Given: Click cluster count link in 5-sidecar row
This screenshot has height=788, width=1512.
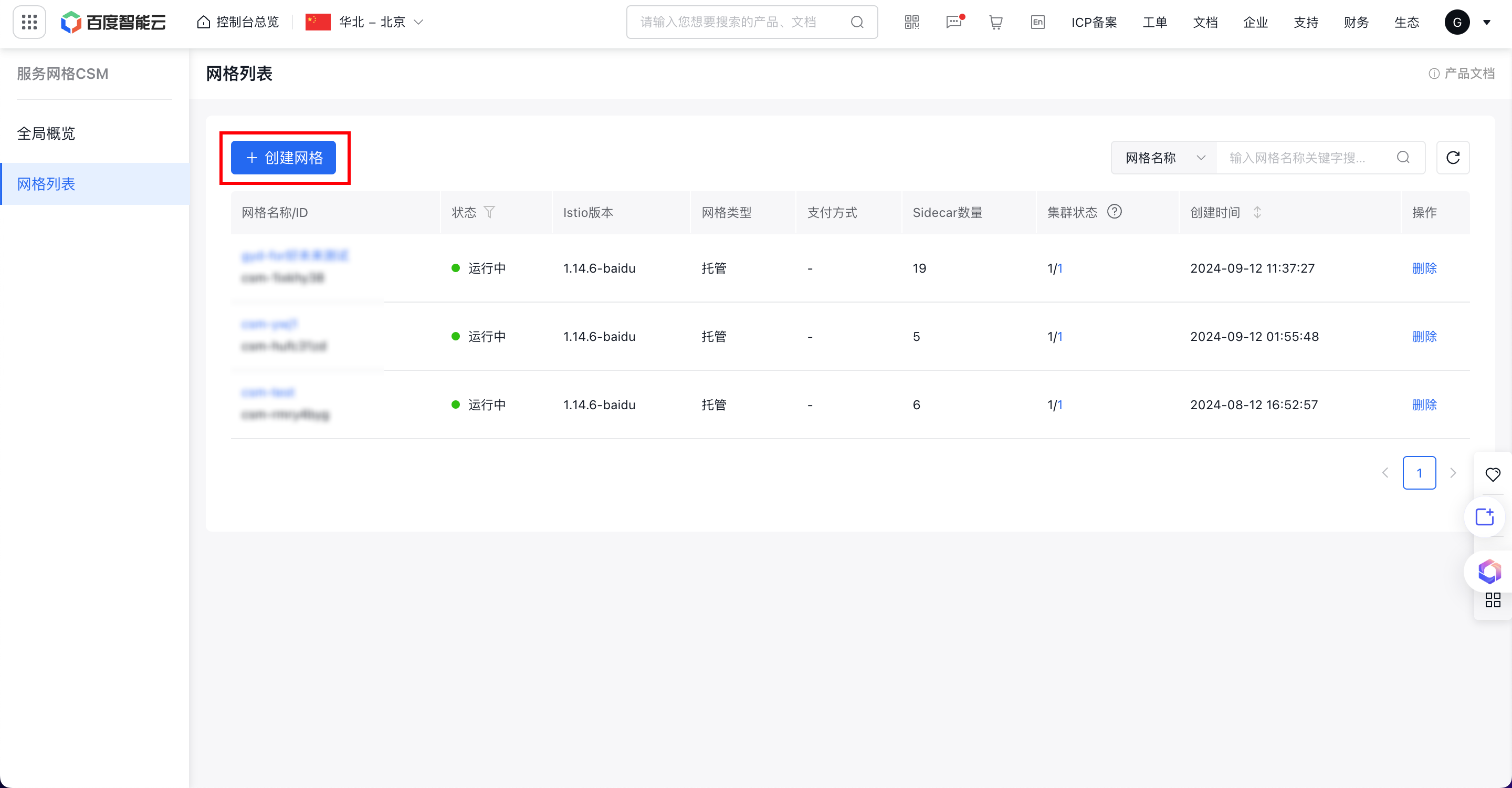Looking at the screenshot, I should 1059,336.
